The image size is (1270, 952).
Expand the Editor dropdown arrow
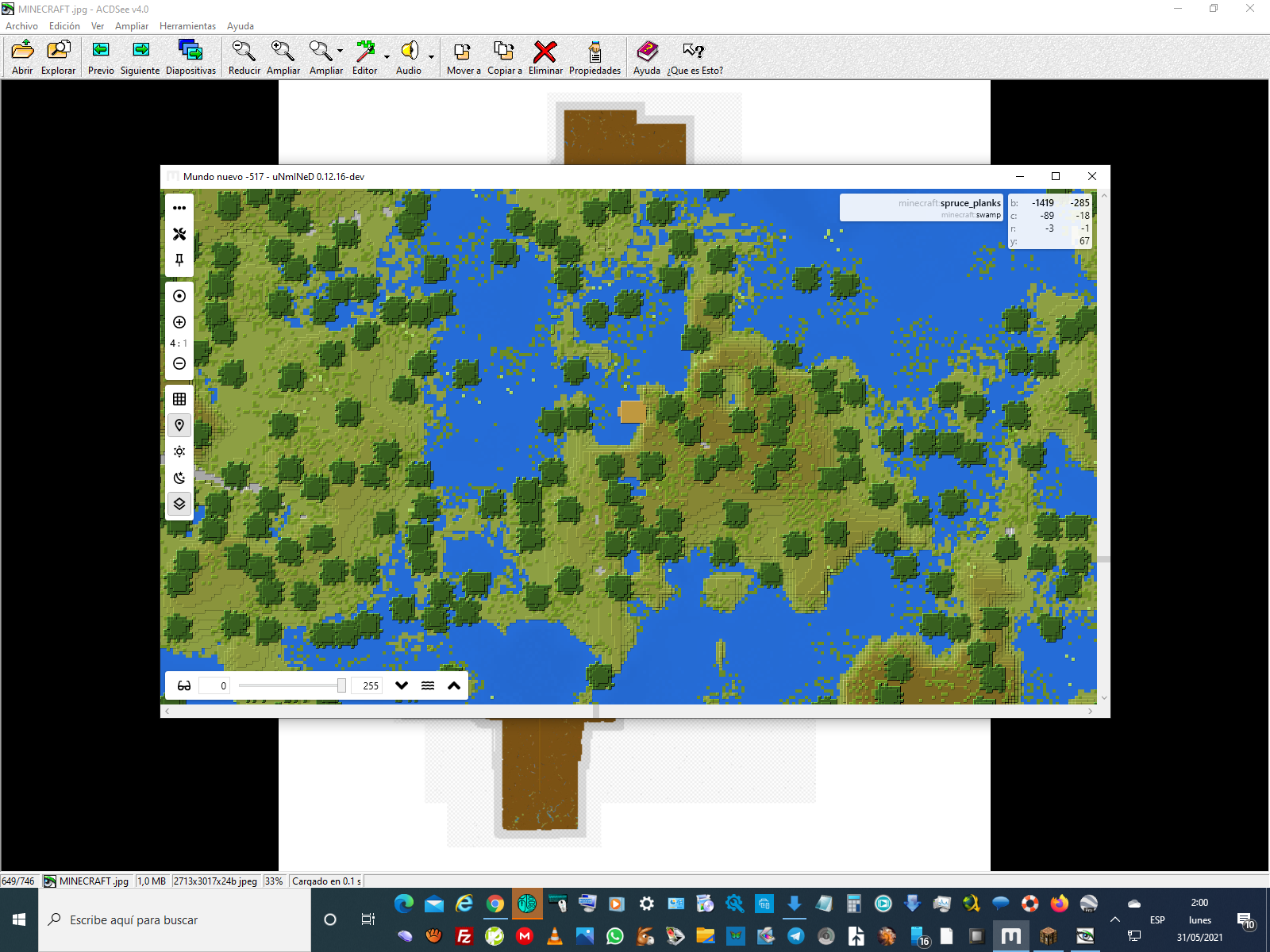(x=387, y=57)
